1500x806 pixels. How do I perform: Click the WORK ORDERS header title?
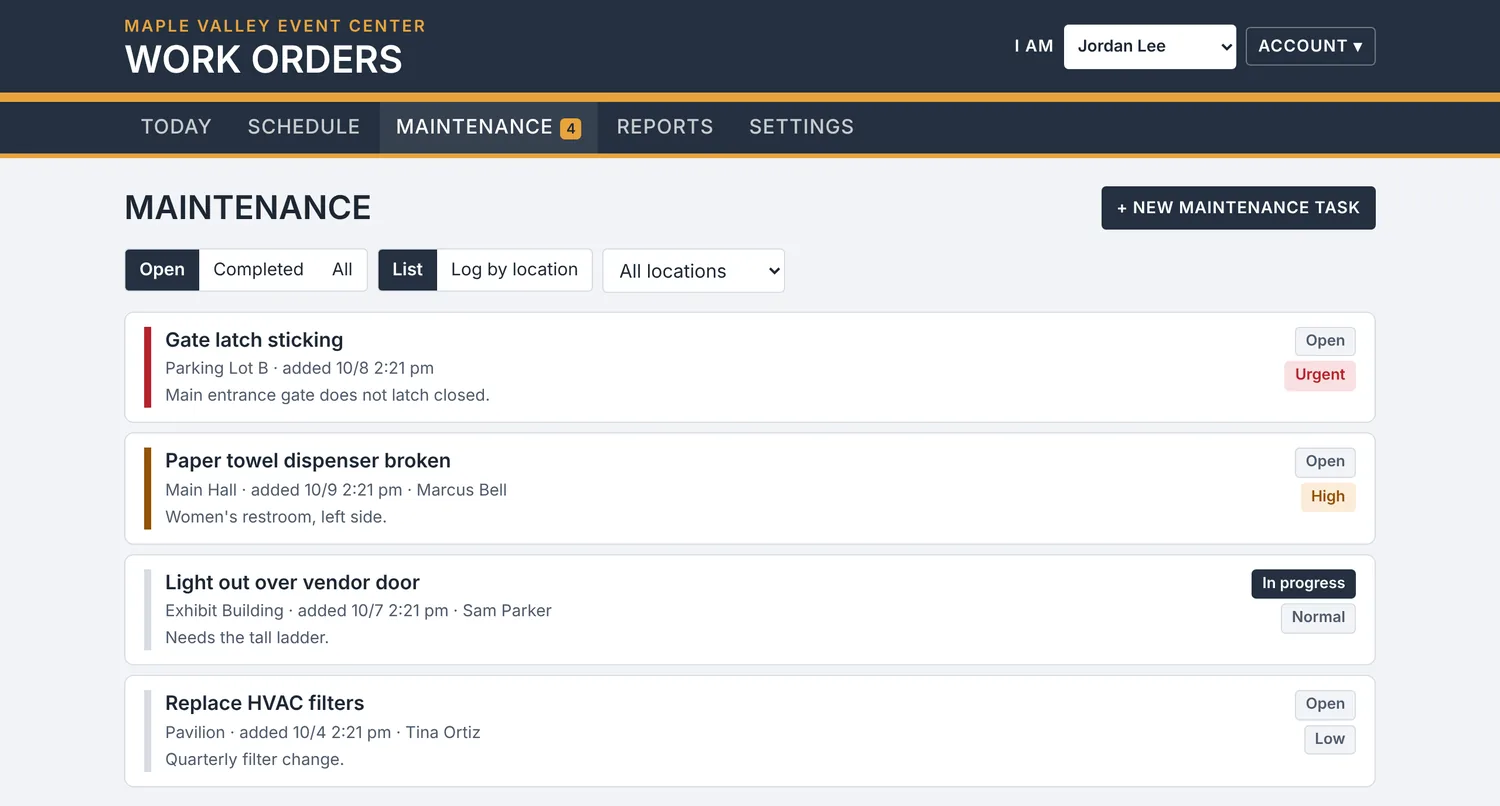(264, 60)
